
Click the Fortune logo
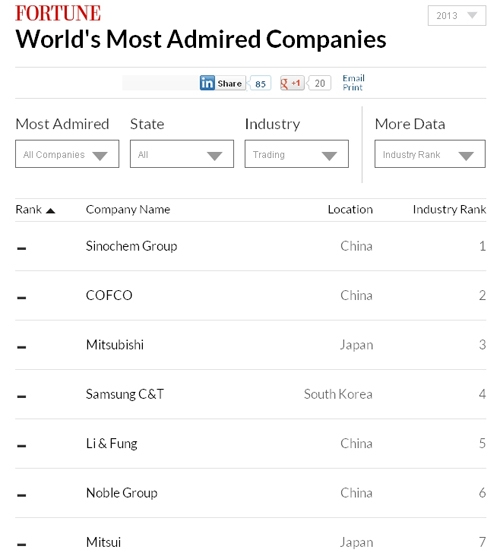(58, 13)
